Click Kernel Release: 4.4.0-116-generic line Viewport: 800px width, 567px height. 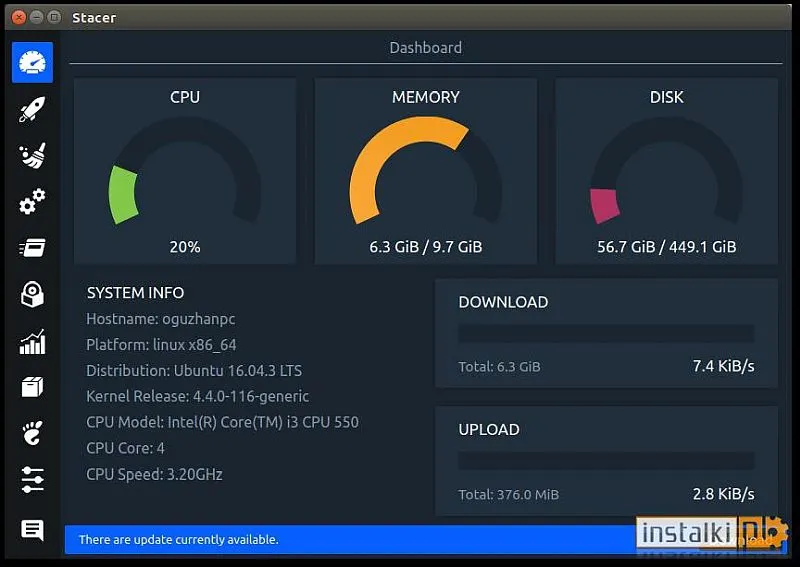click(x=197, y=397)
